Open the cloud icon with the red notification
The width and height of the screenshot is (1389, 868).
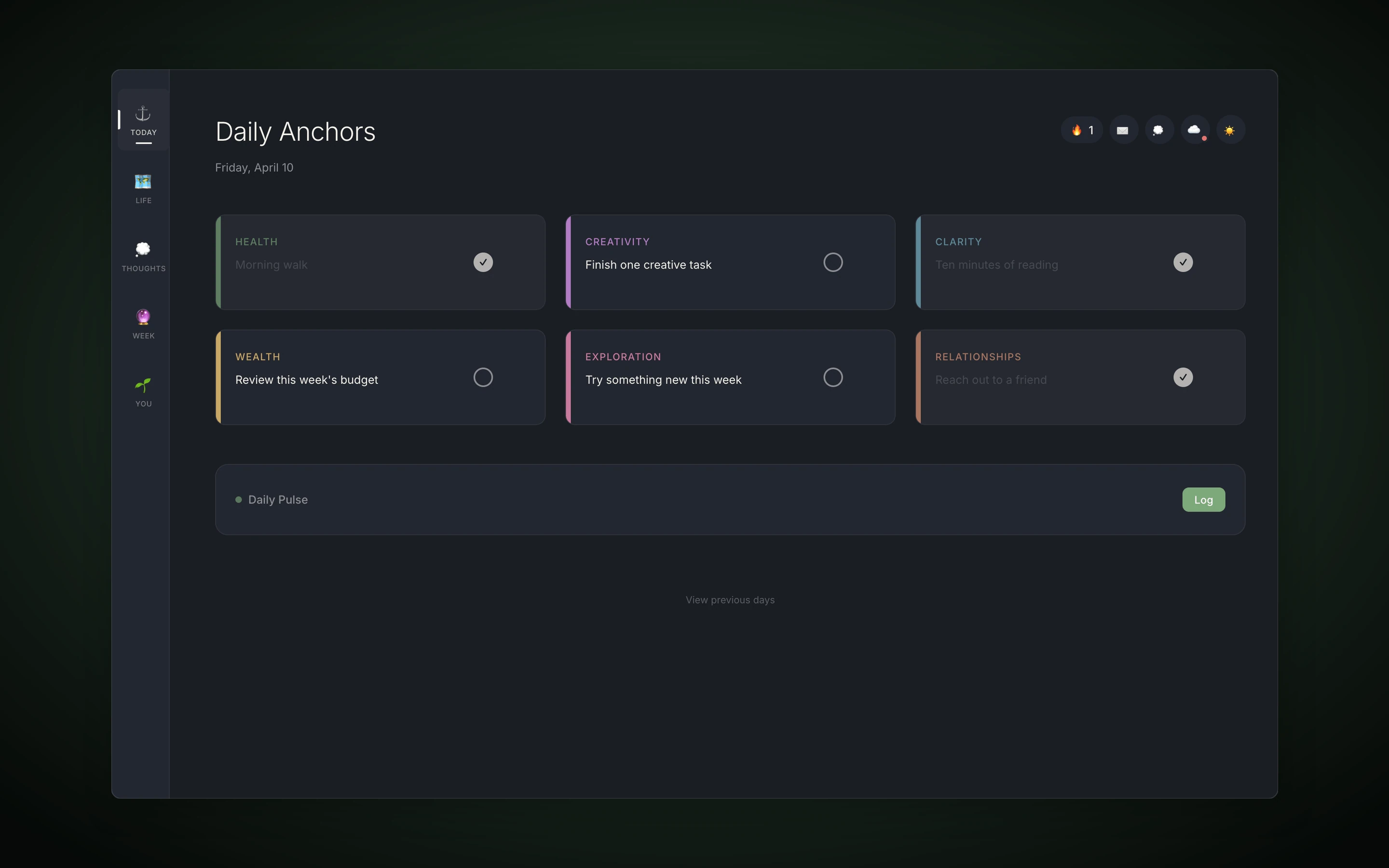[x=1195, y=130]
